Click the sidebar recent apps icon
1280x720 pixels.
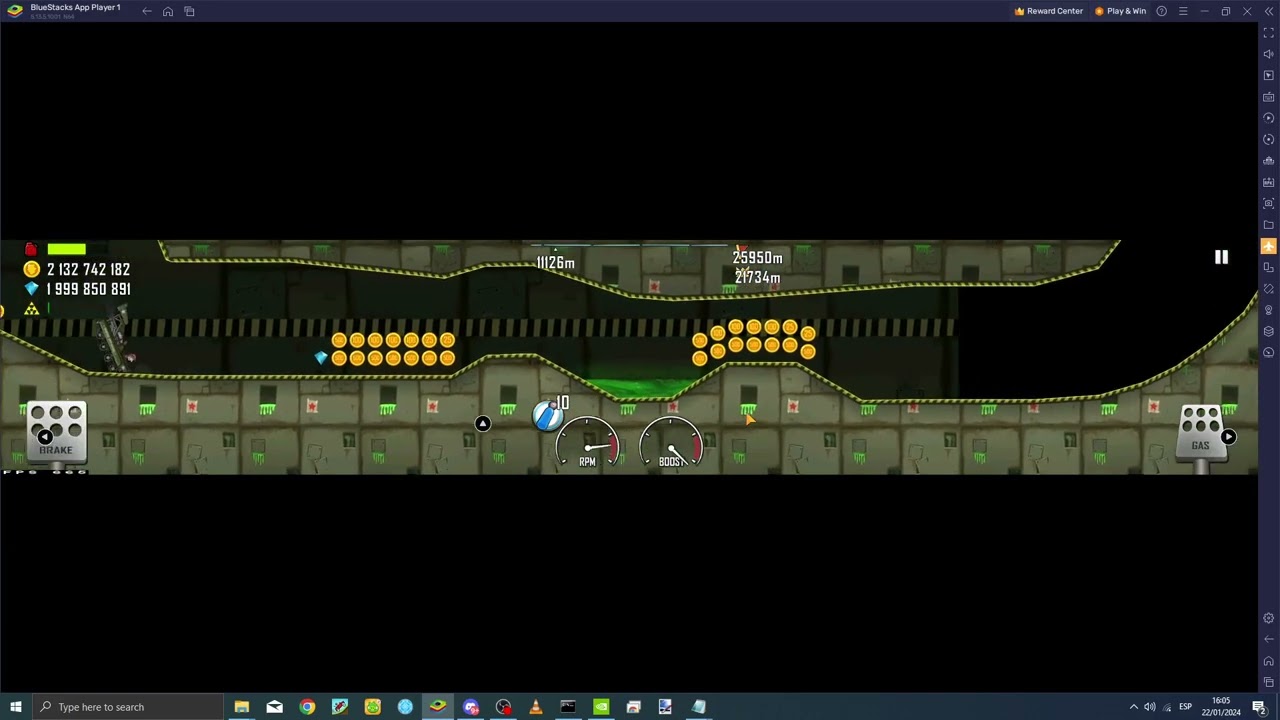pos(1269,682)
